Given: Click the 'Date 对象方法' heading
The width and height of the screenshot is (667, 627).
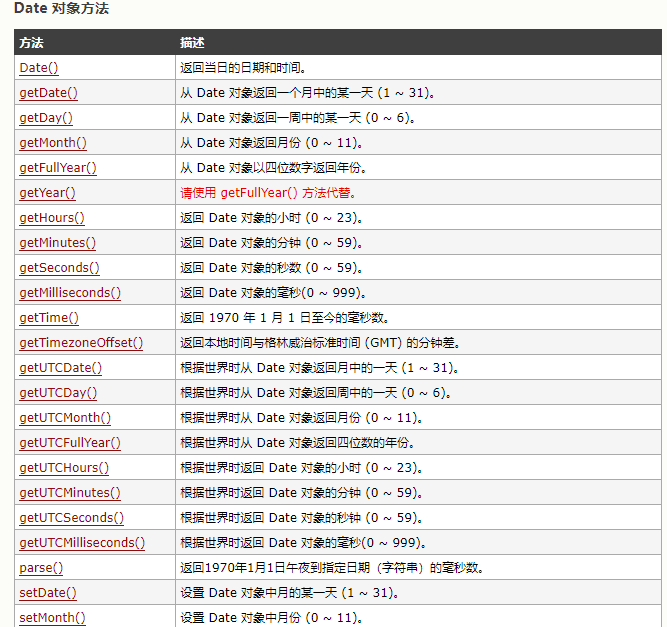Looking at the screenshot, I should pos(62,9).
